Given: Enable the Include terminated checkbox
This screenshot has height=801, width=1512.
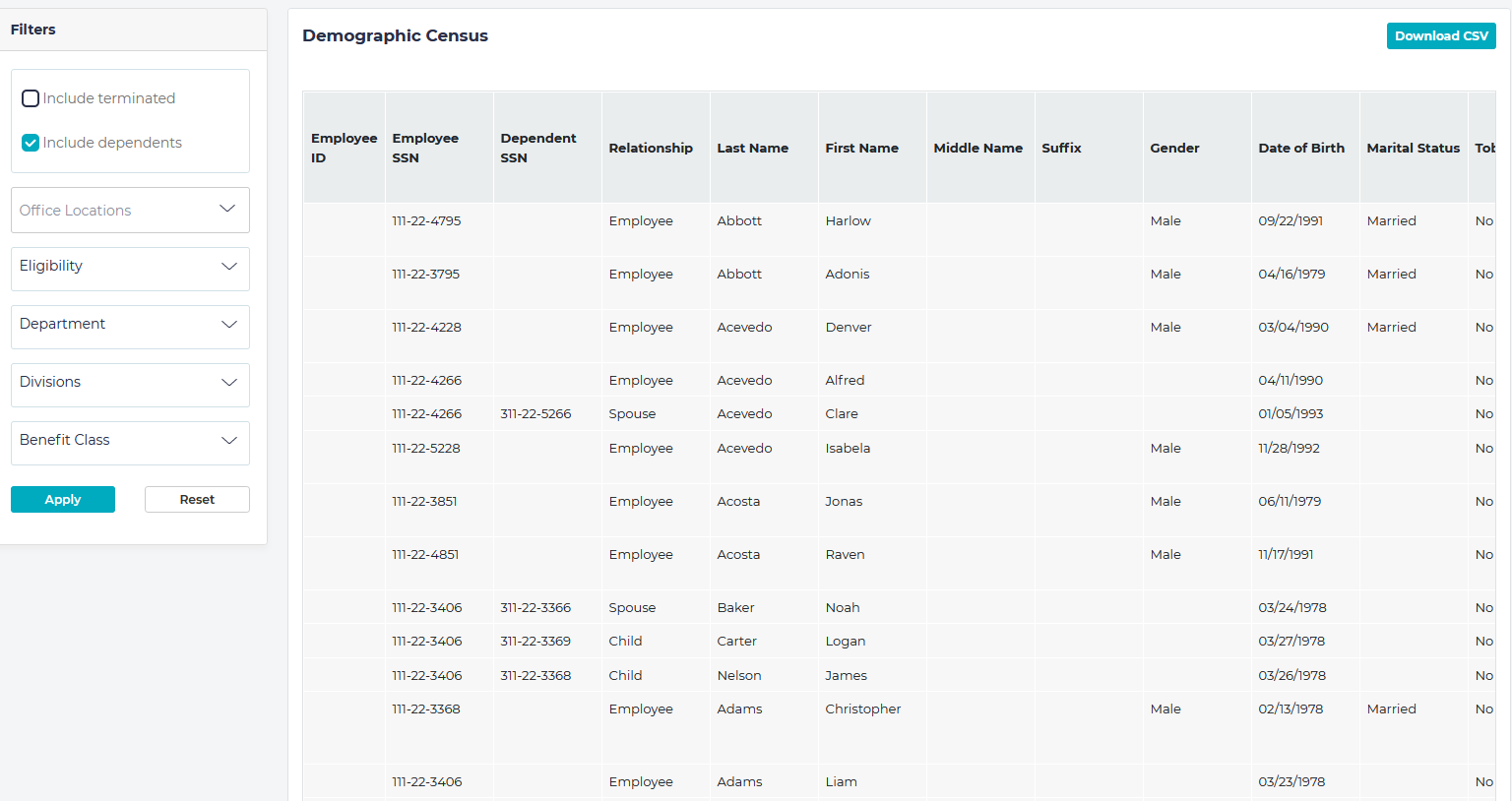Looking at the screenshot, I should (x=30, y=98).
